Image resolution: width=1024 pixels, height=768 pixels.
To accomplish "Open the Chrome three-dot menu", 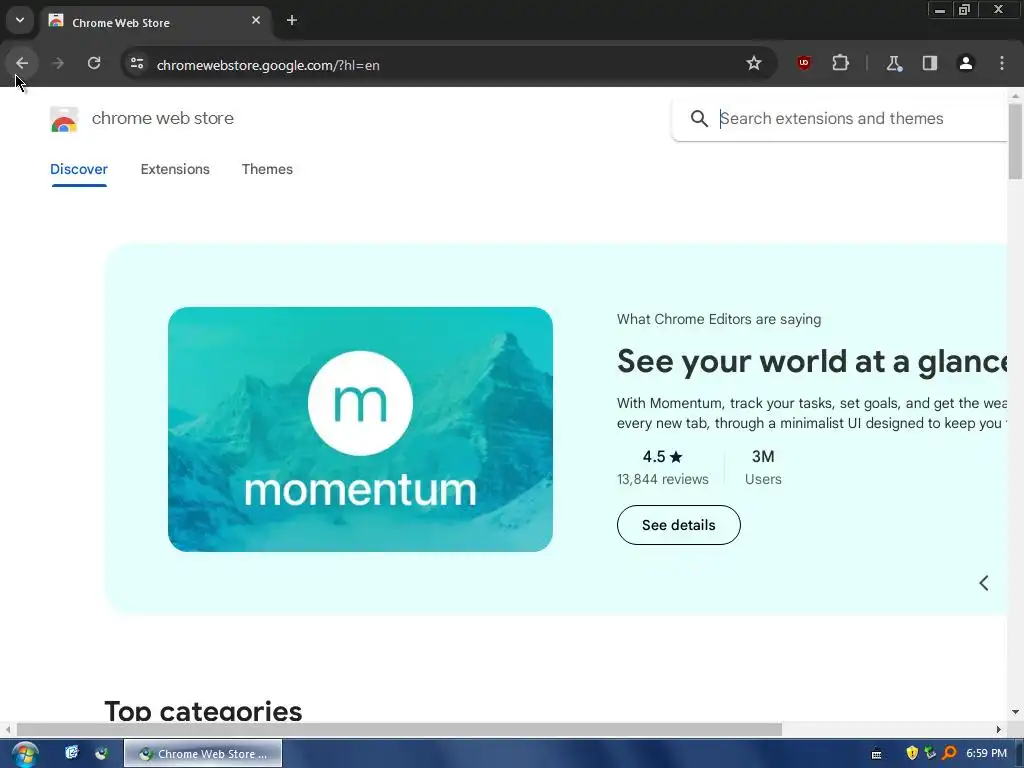I will click(x=1002, y=63).
